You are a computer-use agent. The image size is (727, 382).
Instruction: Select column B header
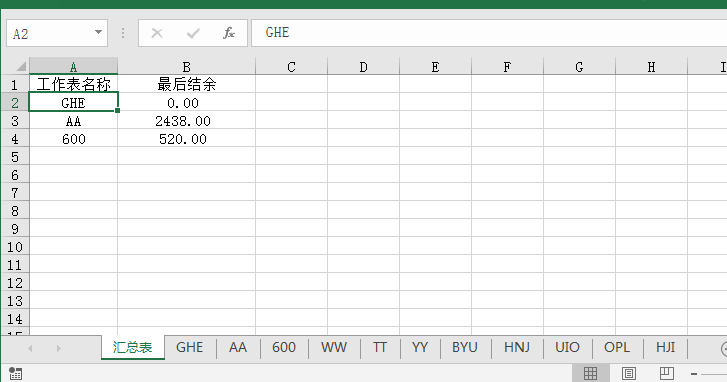point(186,66)
